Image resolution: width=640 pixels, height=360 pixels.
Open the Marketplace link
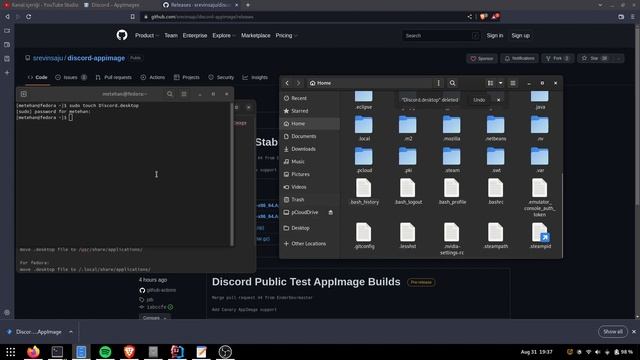pos(256,36)
